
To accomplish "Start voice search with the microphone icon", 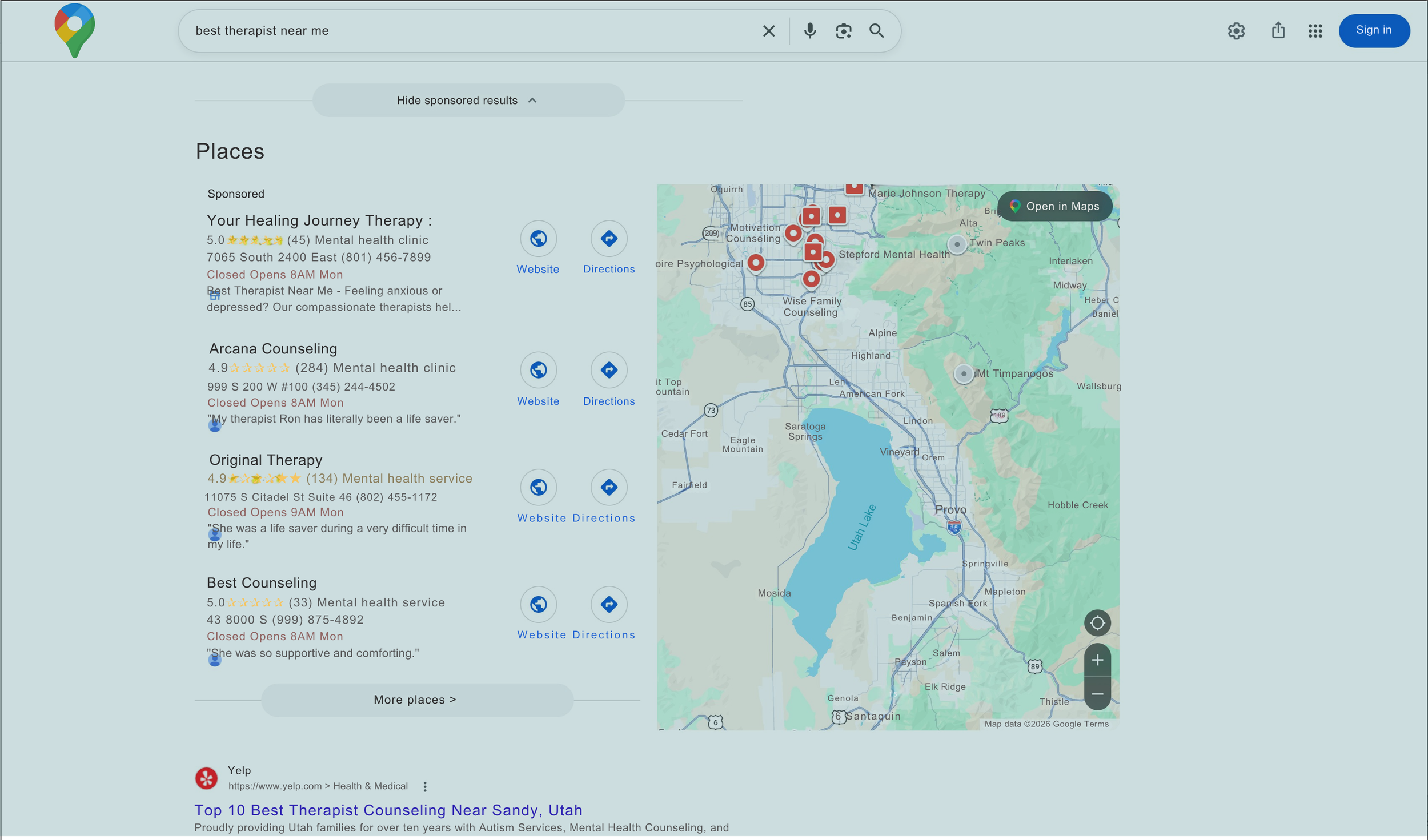I will [x=809, y=31].
